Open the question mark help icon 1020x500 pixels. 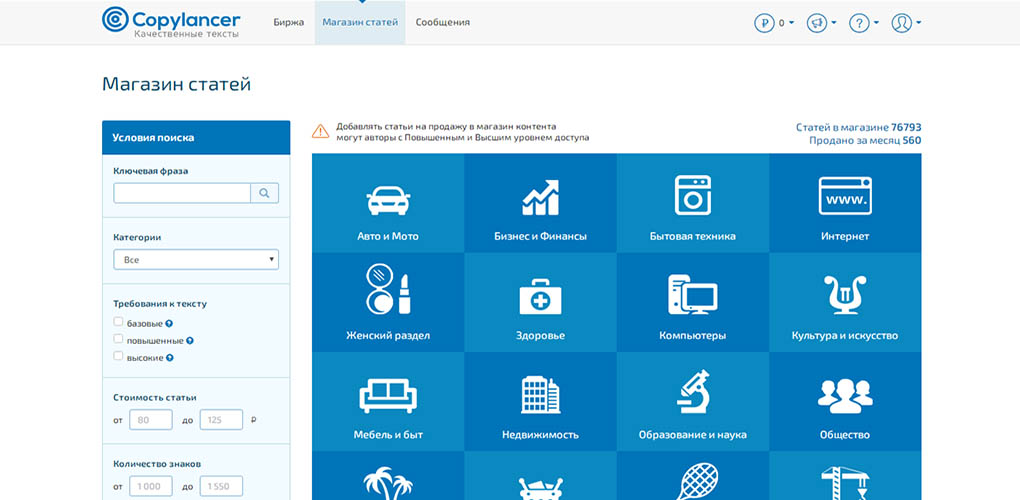tap(859, 23)
